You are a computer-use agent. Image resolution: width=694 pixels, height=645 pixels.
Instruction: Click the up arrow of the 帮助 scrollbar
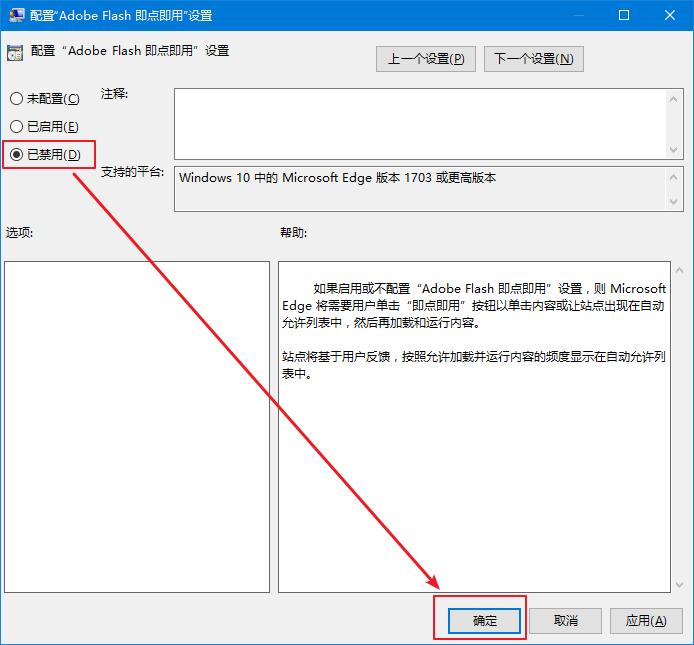[679, 270]
